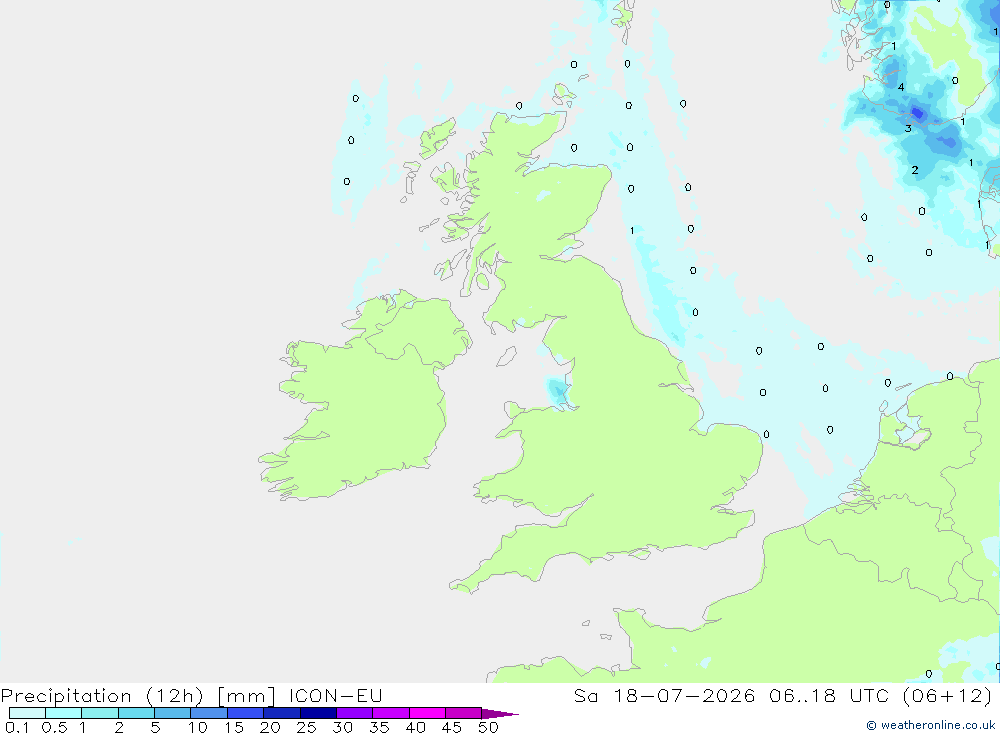The image size is (1000, 733).
Task: Click the legend label "0.1"
Action: (x=17, y=727)
